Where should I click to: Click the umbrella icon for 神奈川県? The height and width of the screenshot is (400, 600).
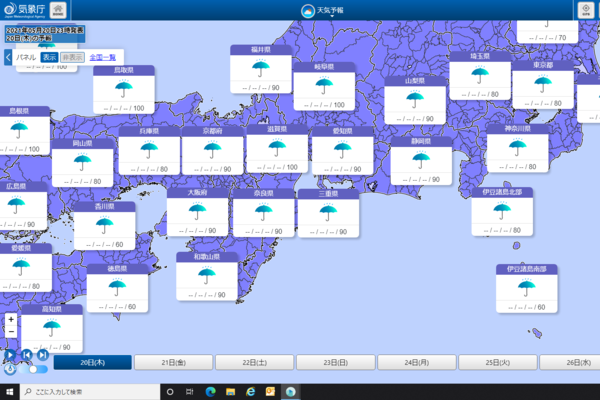click(x=517, y=147)
